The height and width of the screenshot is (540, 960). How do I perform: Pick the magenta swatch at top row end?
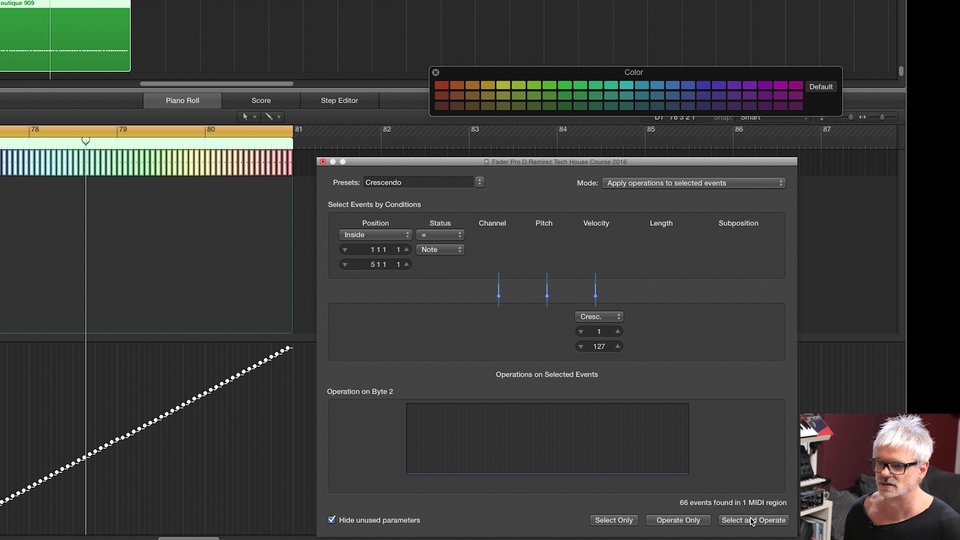click(x=796, y=85)
